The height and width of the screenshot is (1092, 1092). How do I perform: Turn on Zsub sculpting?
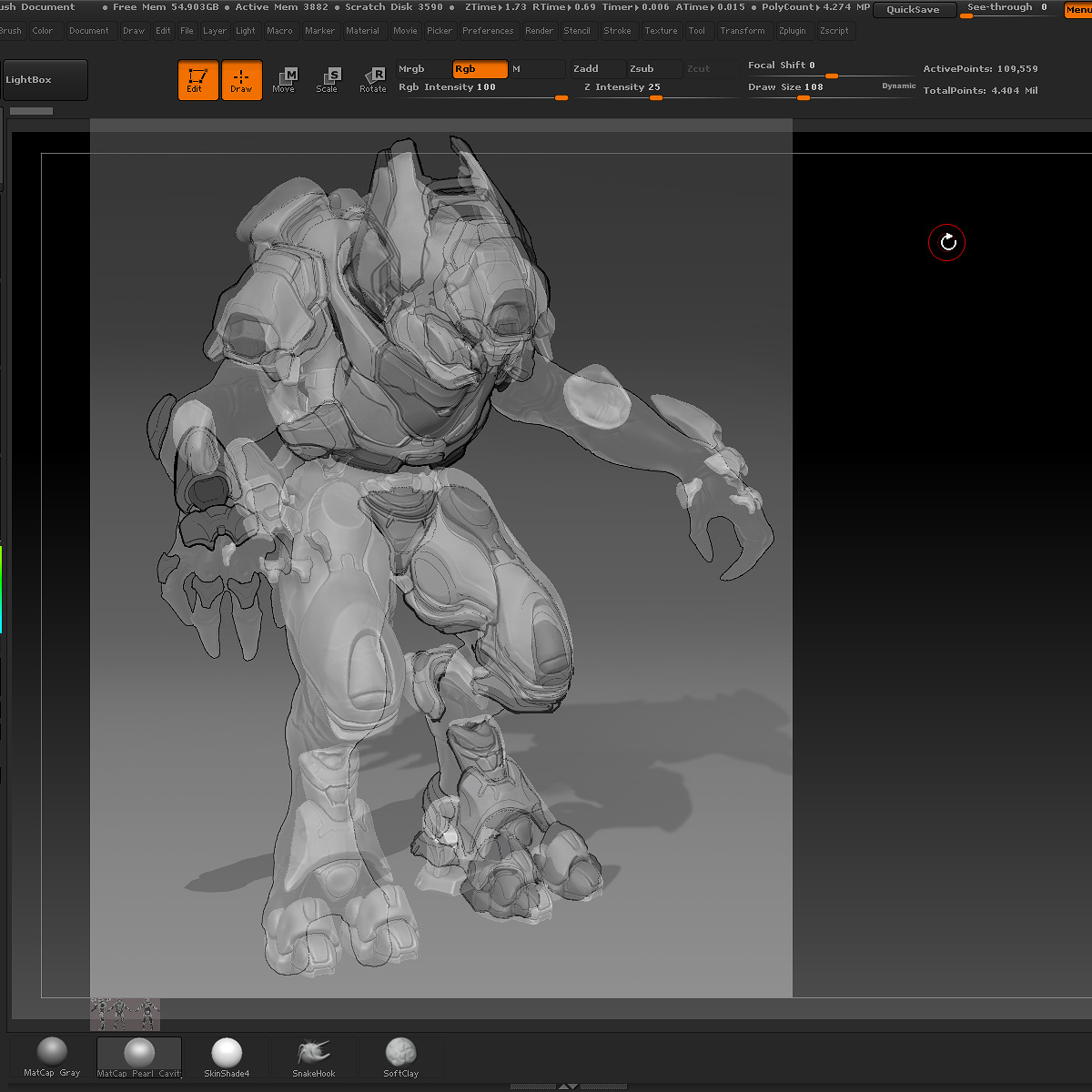654,69
